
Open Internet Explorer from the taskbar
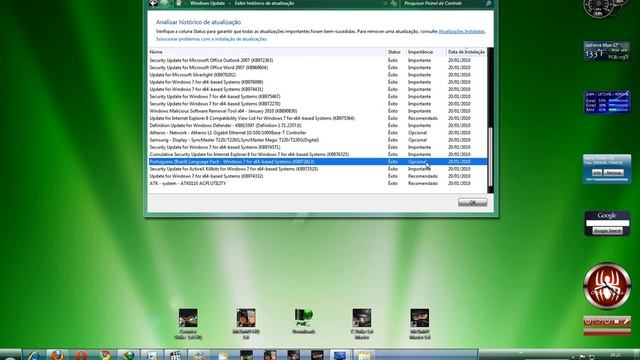[34, 356]
